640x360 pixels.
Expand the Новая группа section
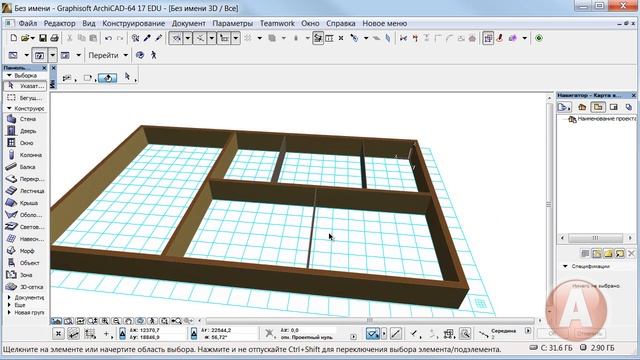(9, 312)
